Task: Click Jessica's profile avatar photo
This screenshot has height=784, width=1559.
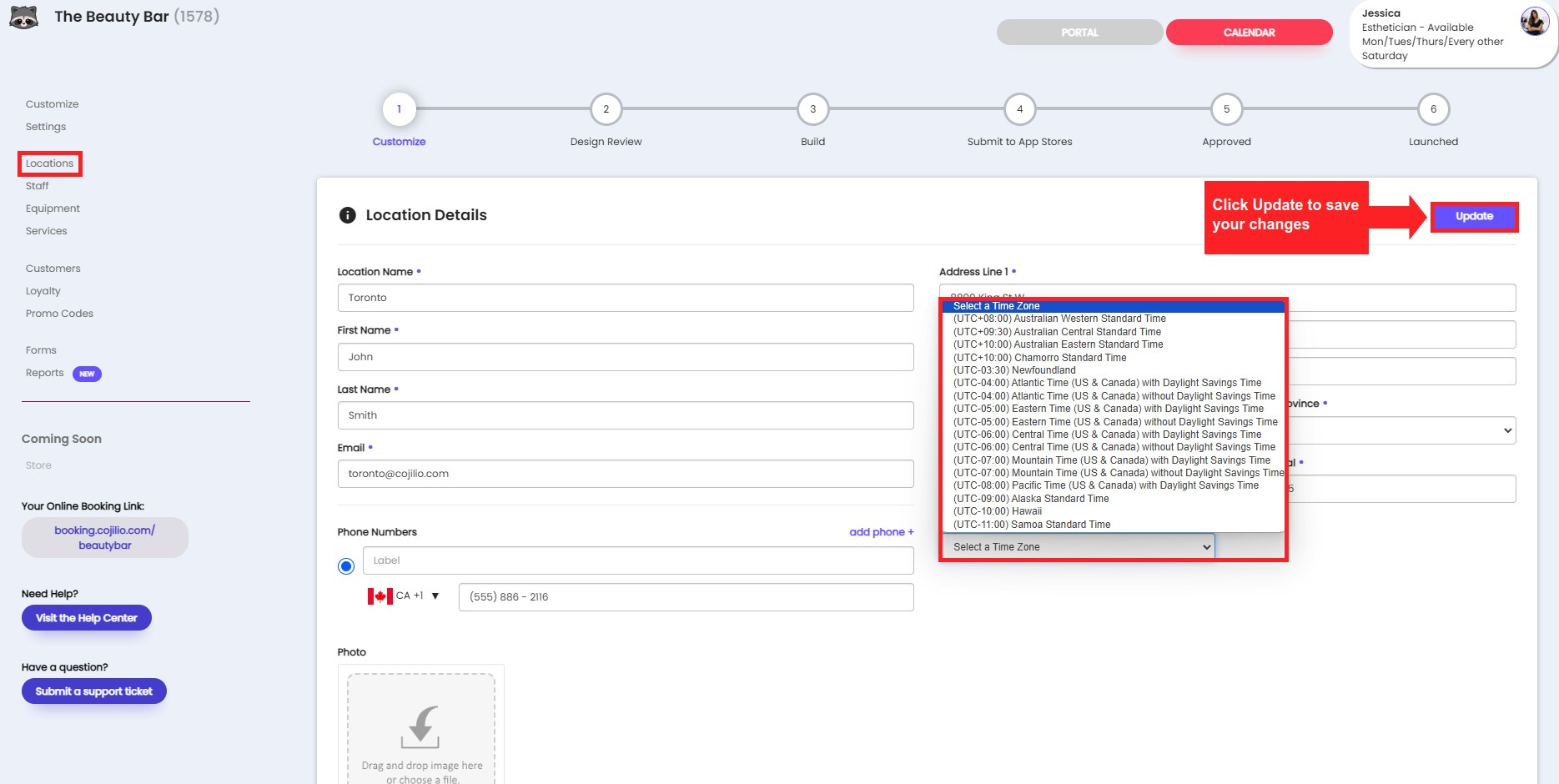Action: (1534, 22)
